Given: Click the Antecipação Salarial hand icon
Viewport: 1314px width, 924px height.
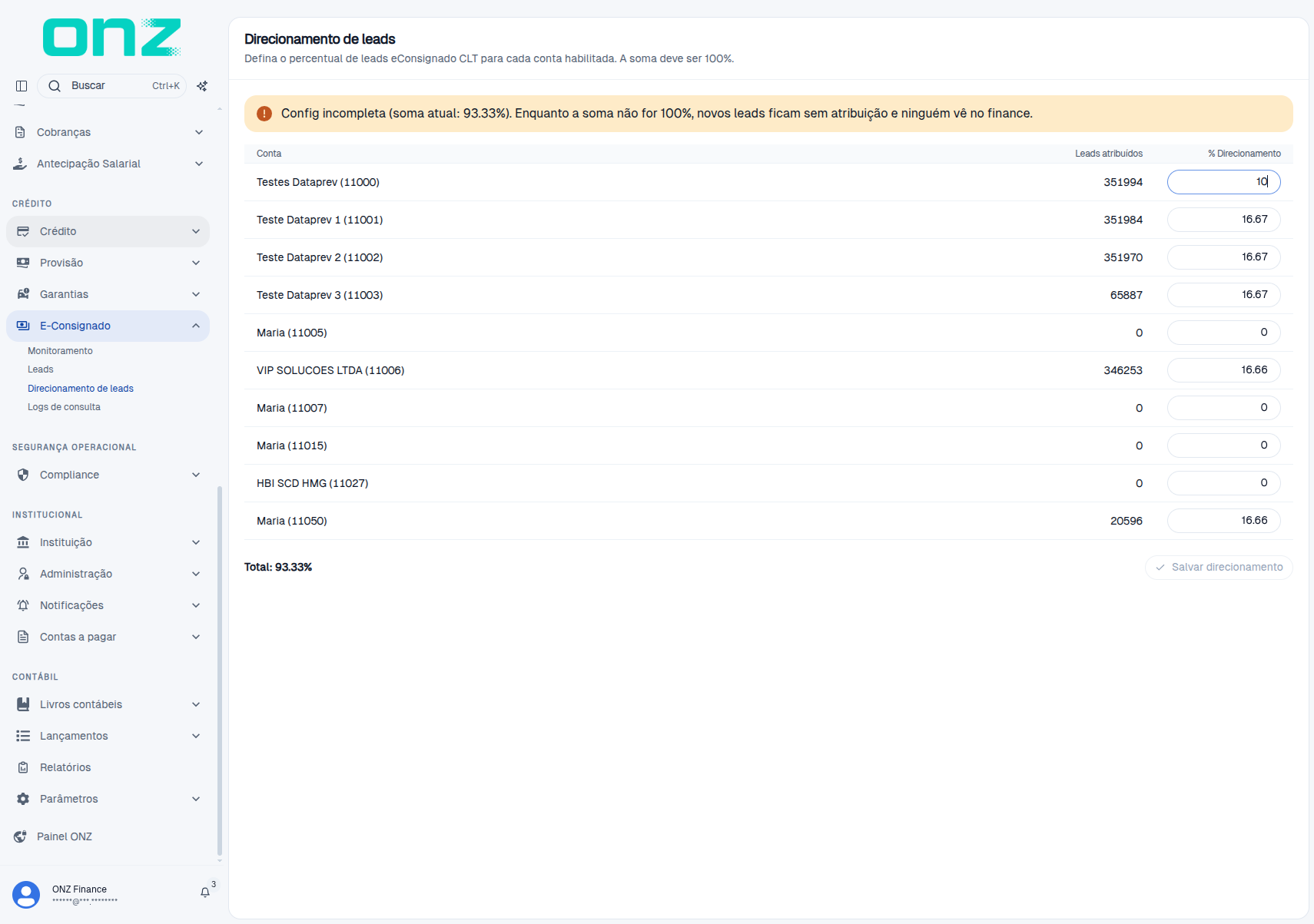Looking at the screenshot, I should (20, 164).
